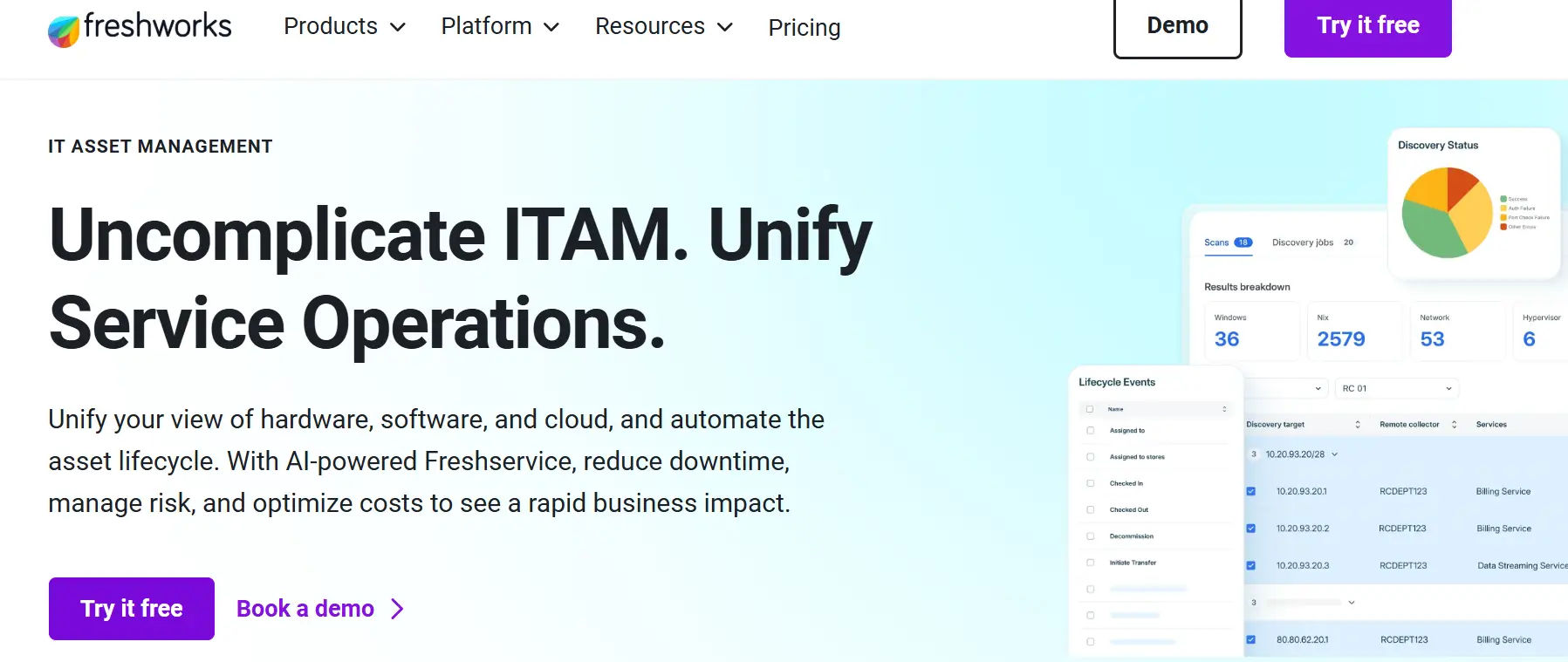Open the unlabeled dropdown beside RC 01

[x=1287, y=389]
